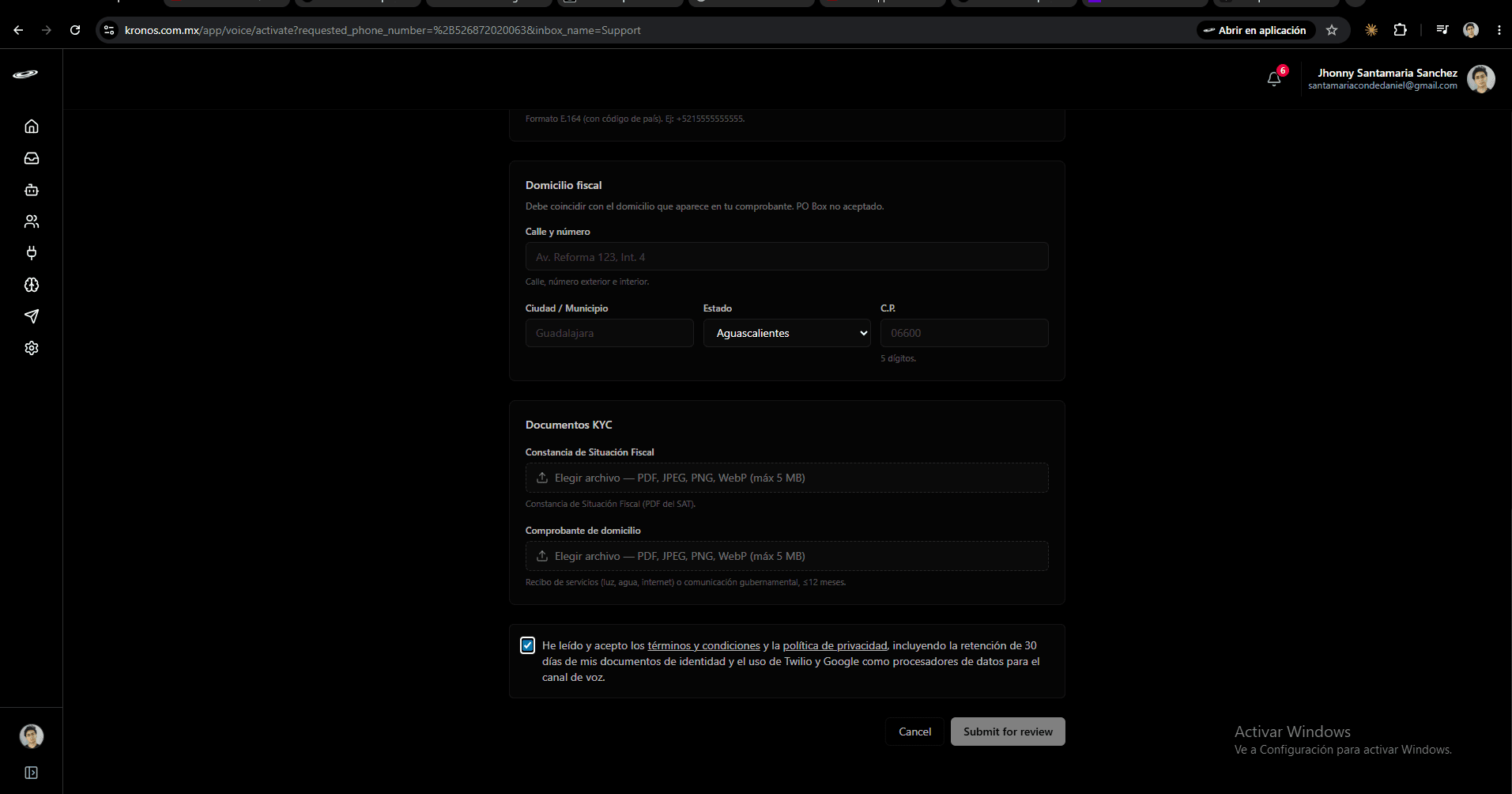Open the bot agents icon in sidebar
Screen dimensions: 1512x794
coord(32,190)
